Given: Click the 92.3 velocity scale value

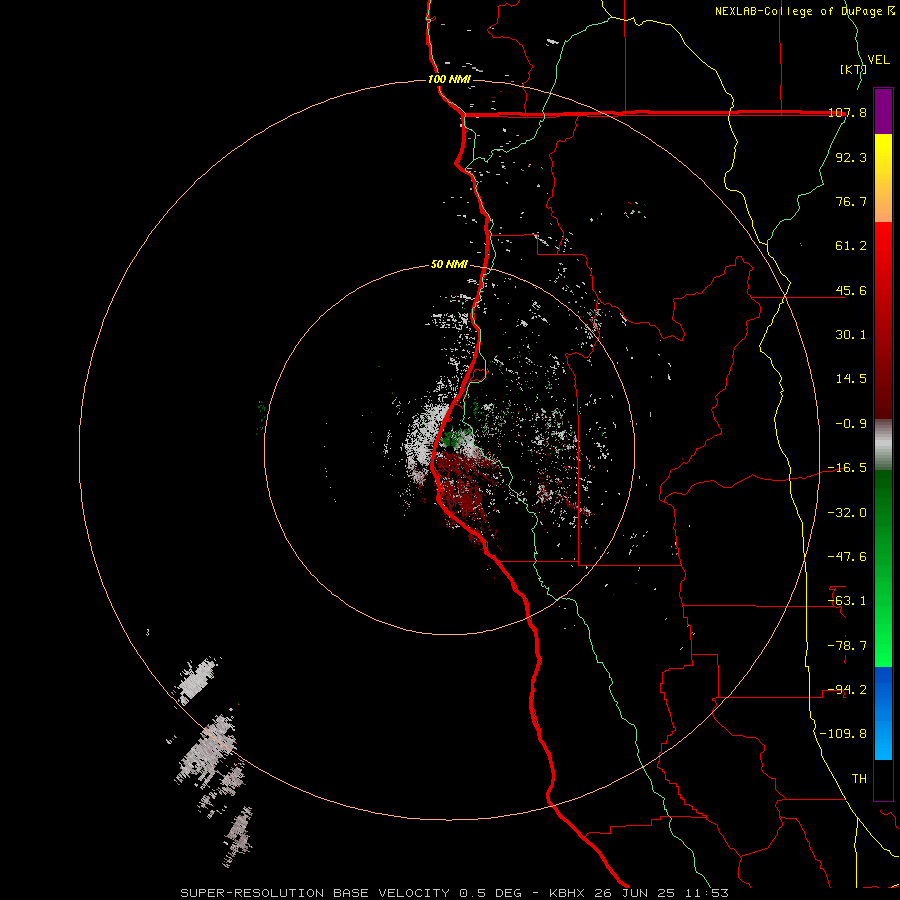Looking at the screenshot, I should coord(851,157).
